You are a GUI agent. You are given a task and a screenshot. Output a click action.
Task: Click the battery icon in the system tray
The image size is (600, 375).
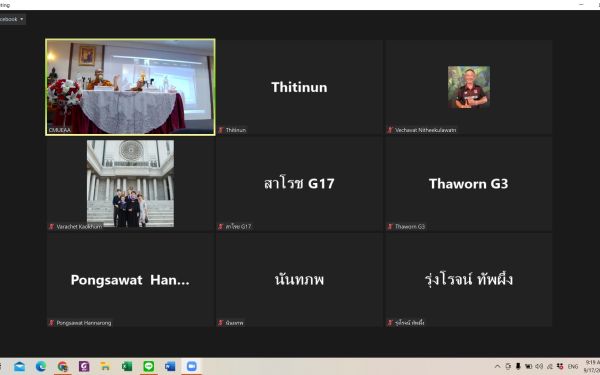click(x=528, y=367)
